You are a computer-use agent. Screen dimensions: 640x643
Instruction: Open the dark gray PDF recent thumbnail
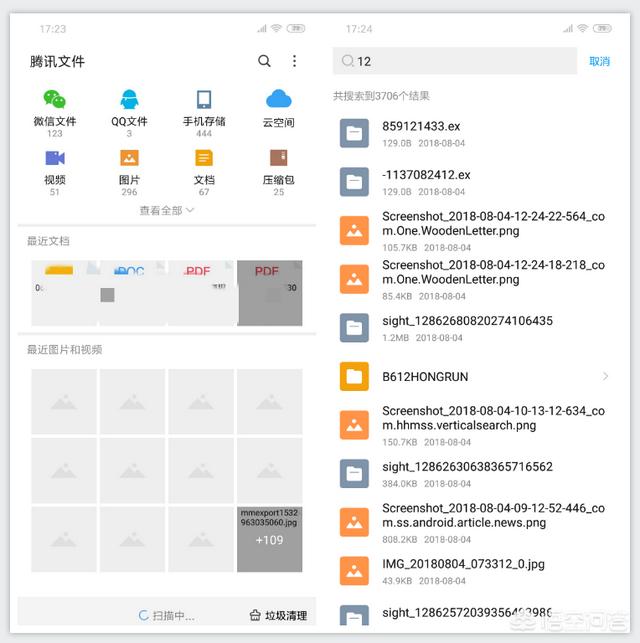coord(270,293)
